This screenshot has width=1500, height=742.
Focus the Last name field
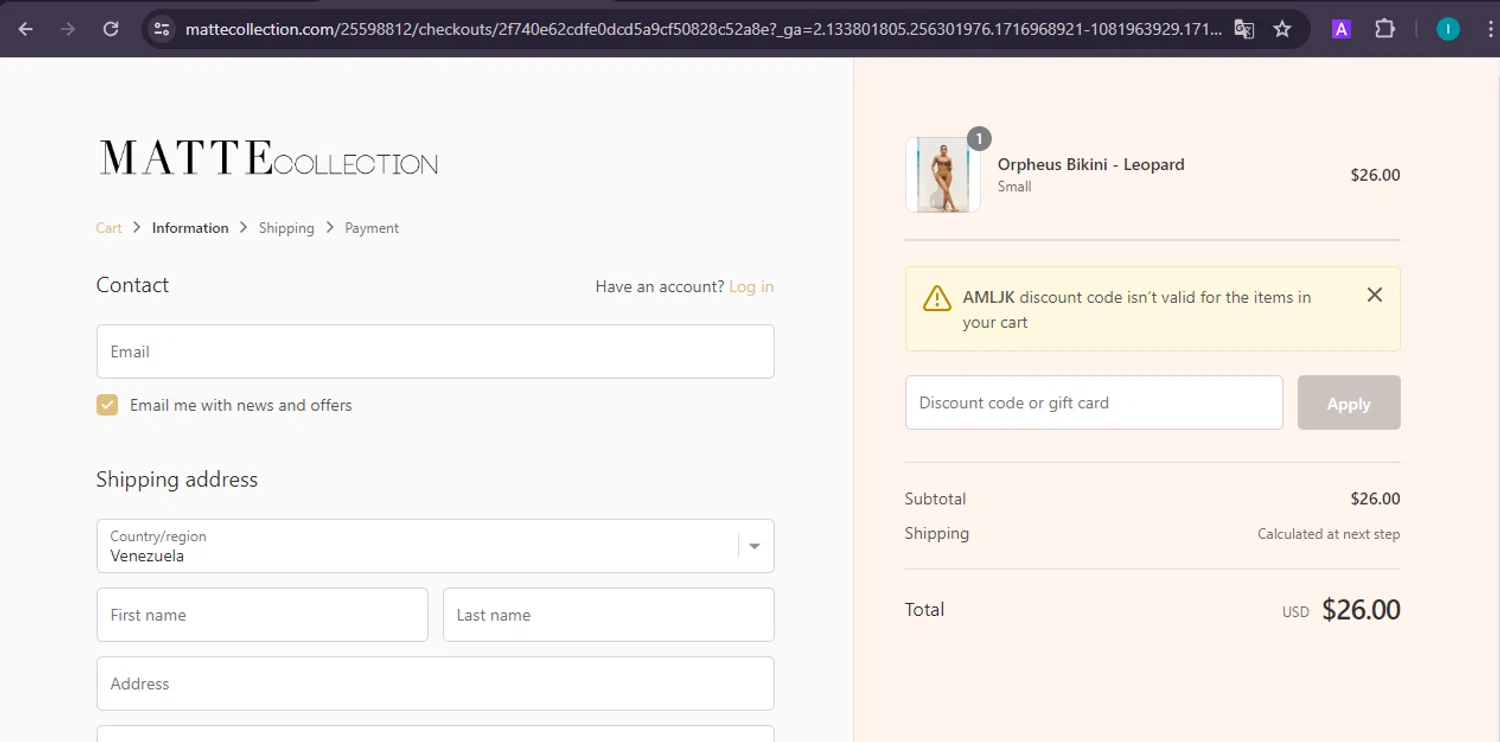pyautogui.click(x=608, y=615)
